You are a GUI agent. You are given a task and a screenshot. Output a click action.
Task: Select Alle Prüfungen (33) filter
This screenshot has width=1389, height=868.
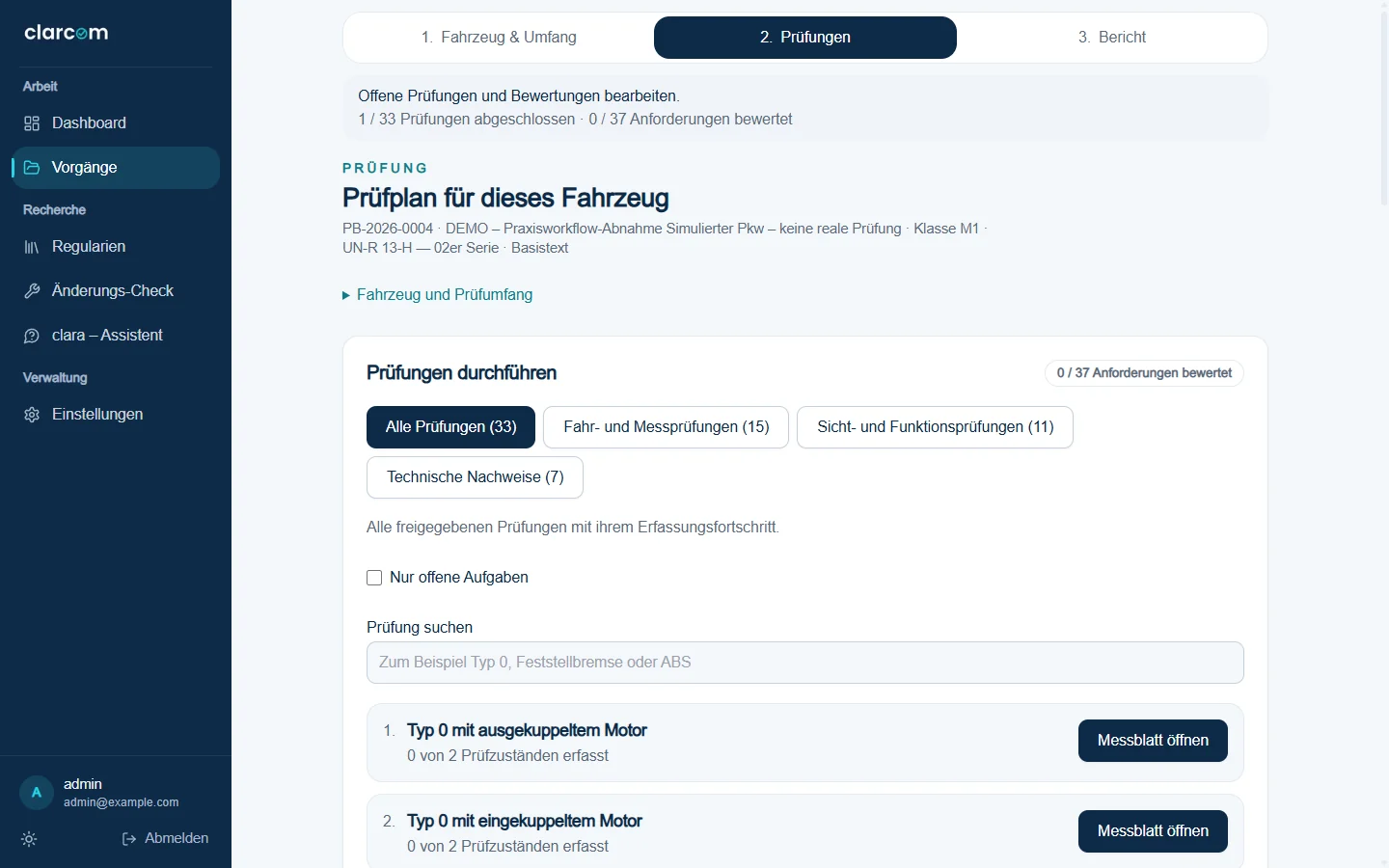pyautogui.click(x=450, y=427)
